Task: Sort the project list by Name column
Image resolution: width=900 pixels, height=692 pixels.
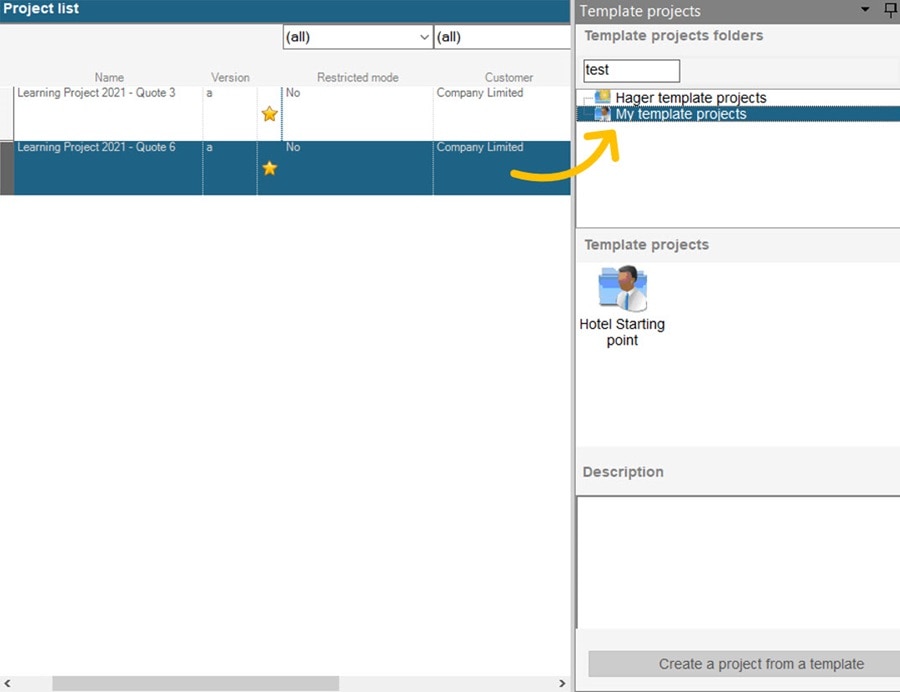Action: (109, 77)
